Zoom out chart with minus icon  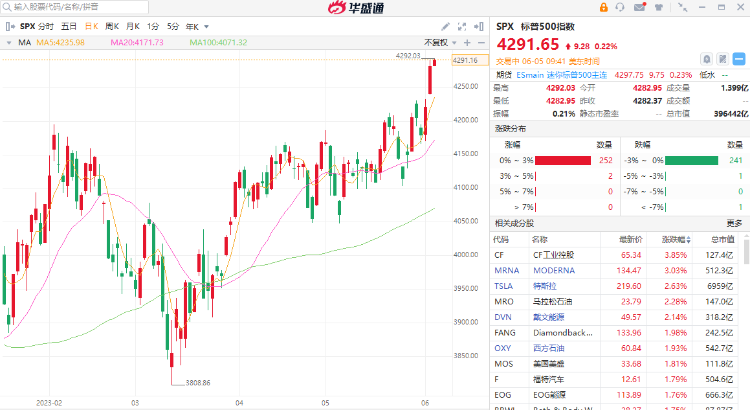pos(481,43)
